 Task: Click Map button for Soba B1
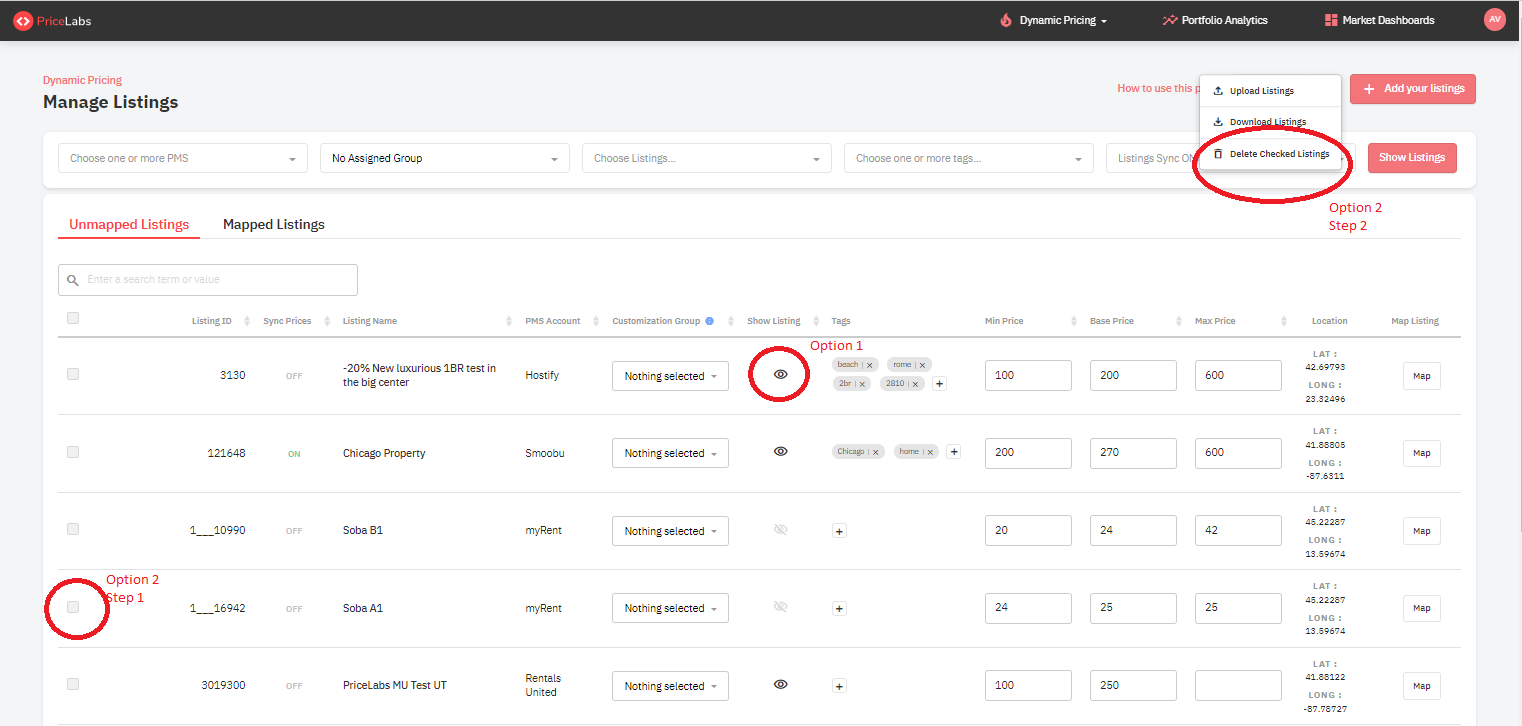point(1422,531)
